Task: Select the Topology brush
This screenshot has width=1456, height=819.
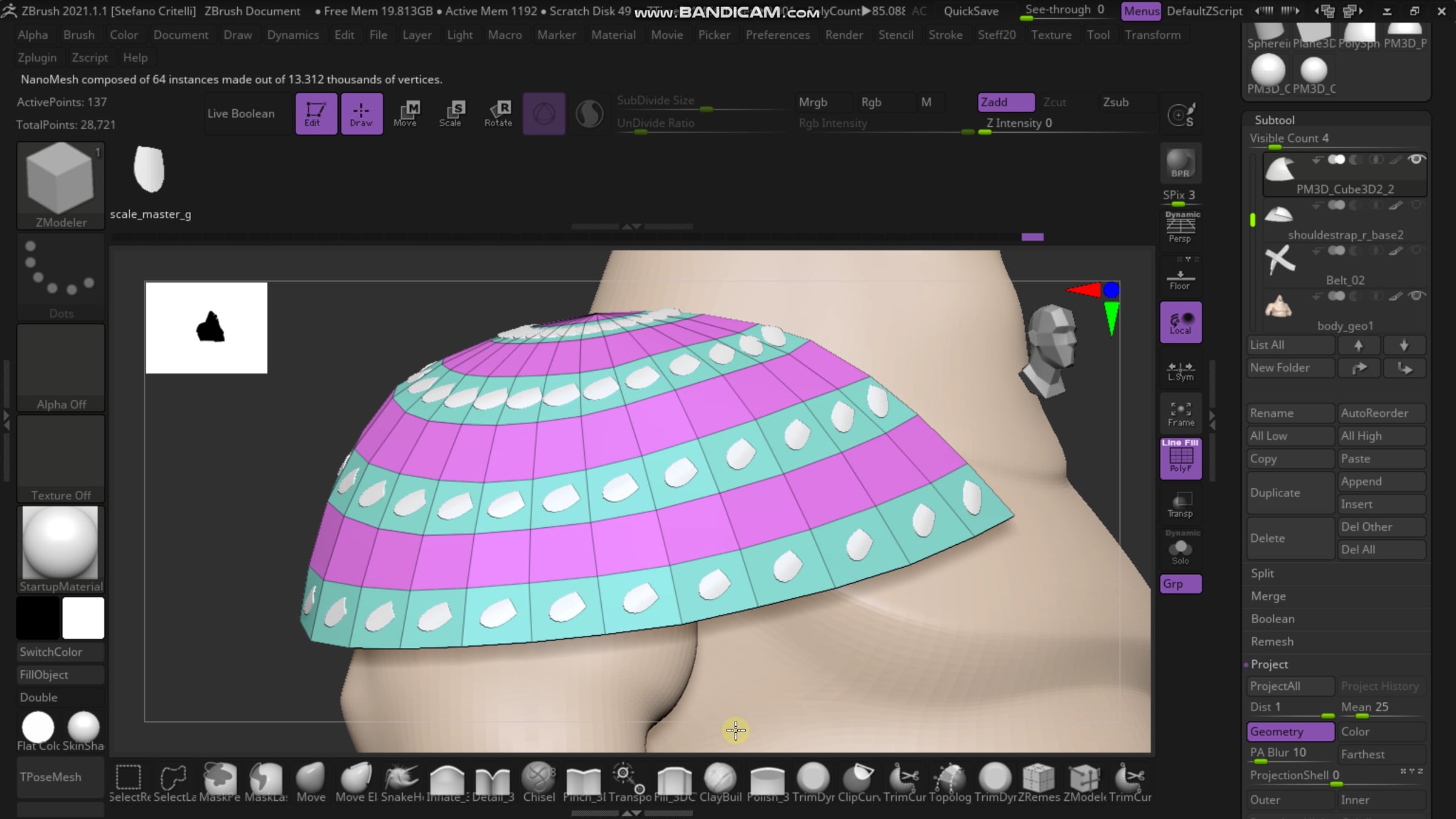Action: 950,783
